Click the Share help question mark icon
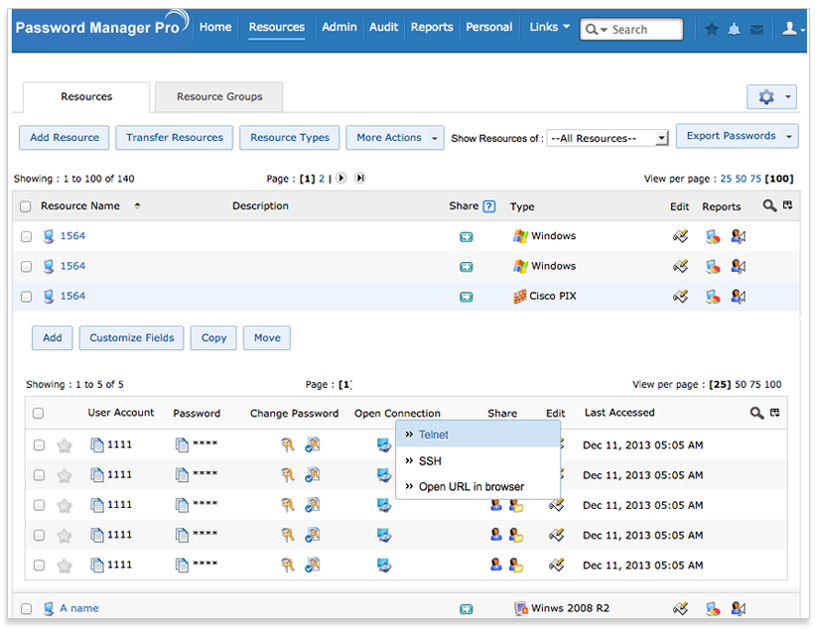815x631 pixels. click(x=489, y=206)
